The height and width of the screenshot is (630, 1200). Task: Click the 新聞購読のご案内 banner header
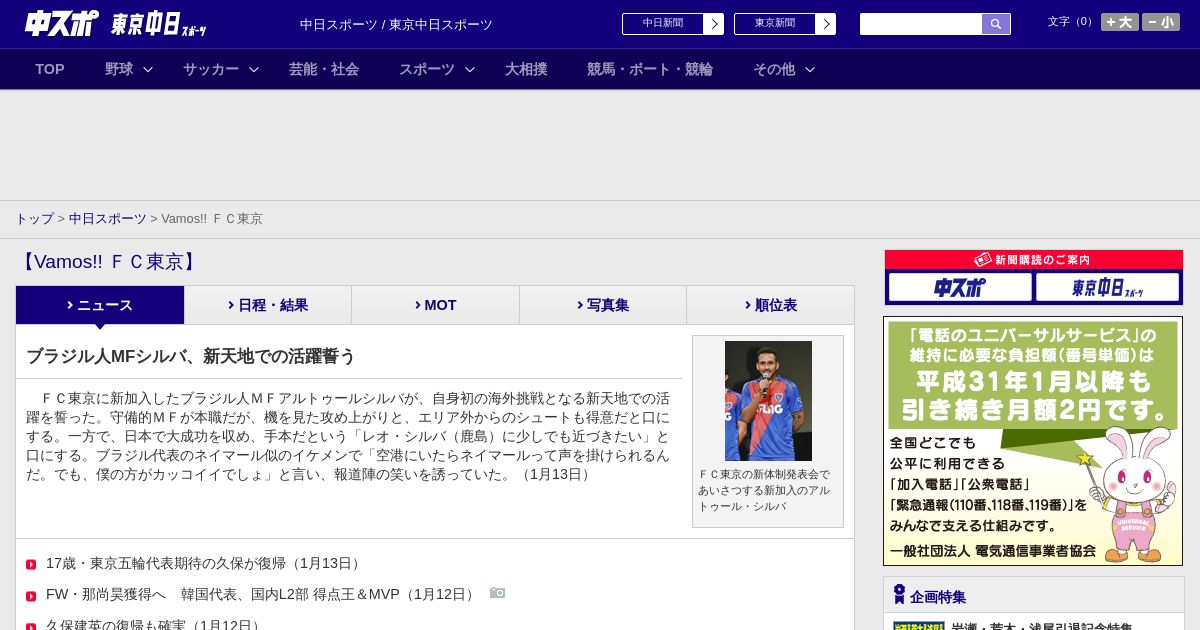(x=1033, y=260)
